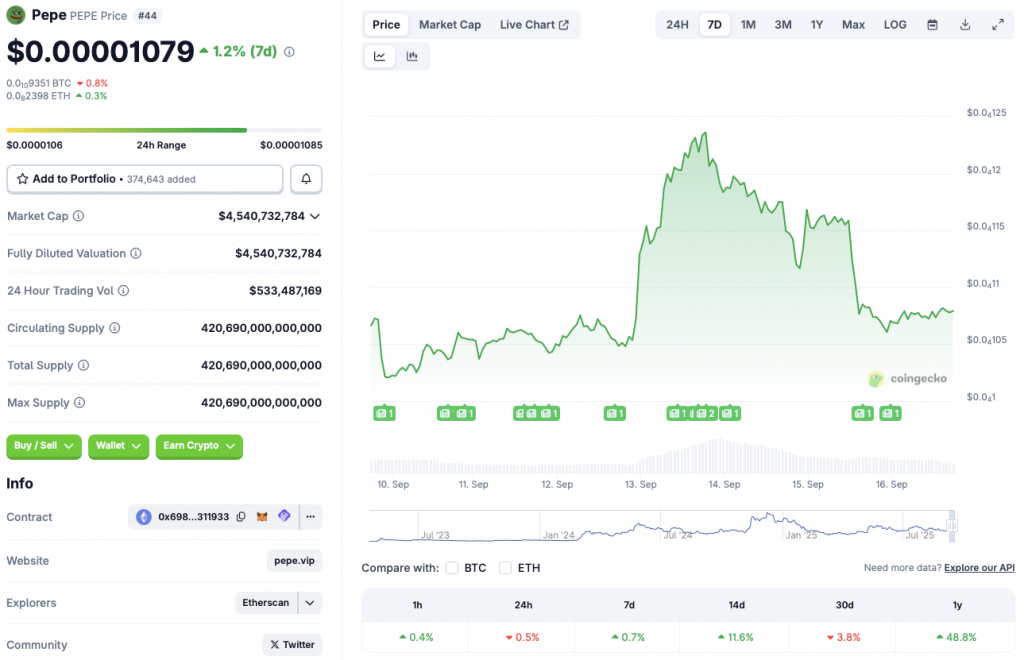Select the Max time range

coord(853,25)
